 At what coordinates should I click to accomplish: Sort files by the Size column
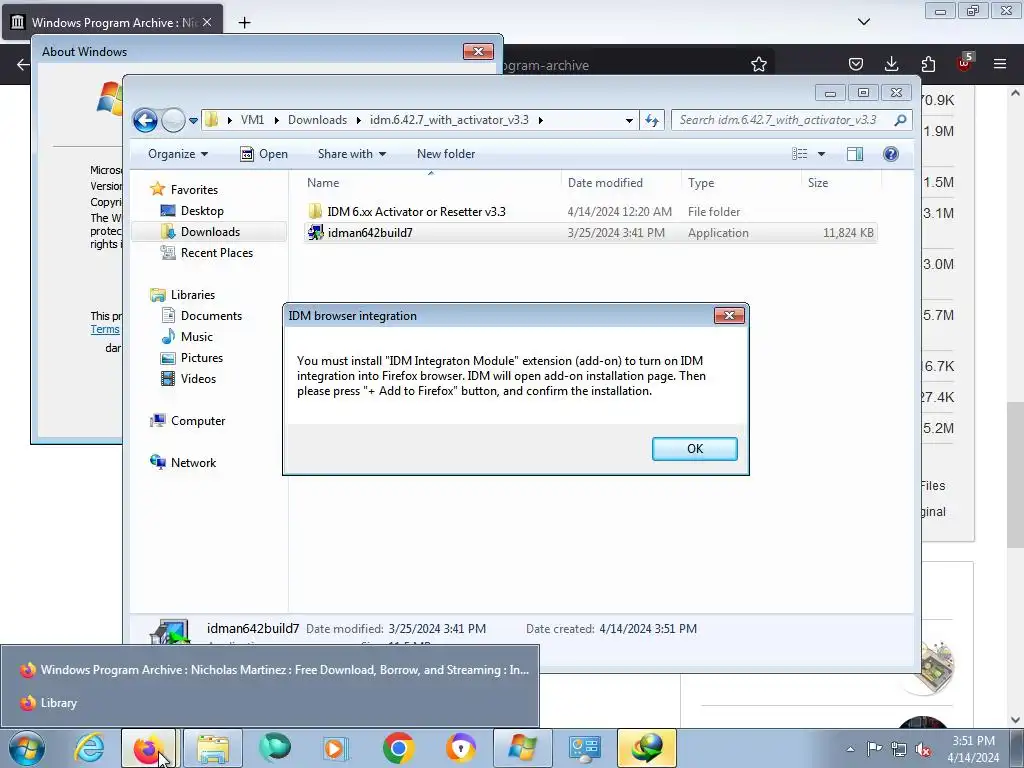point(841,183)
